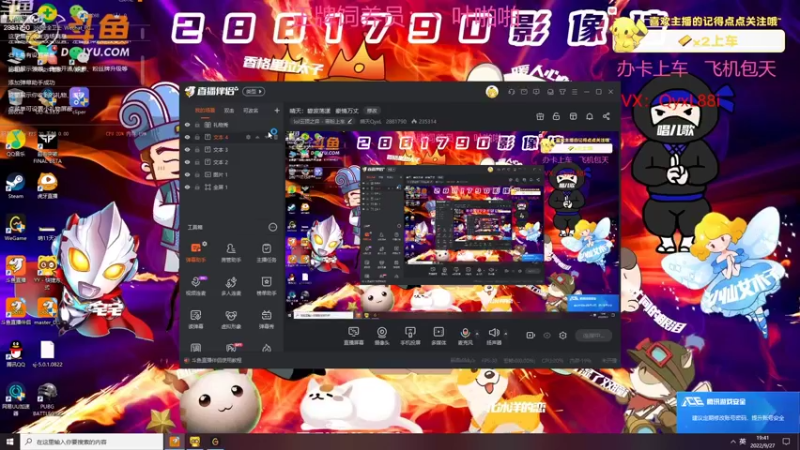Hide the 文本 2 layer via eye icon

coord(187,162)
